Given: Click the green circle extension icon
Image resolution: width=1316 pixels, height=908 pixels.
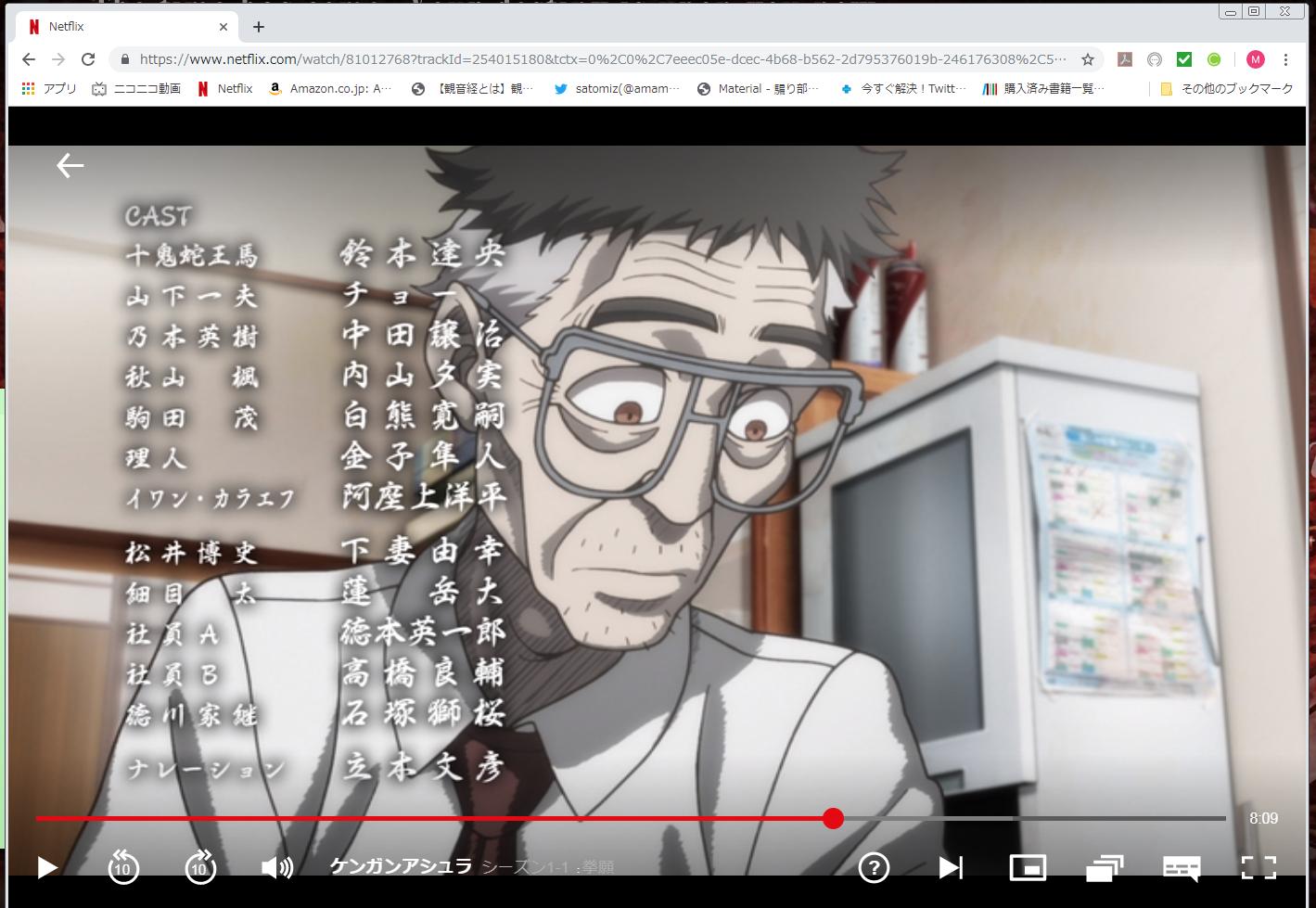Looking at the screenshot, I should (x=1214, y=59).
